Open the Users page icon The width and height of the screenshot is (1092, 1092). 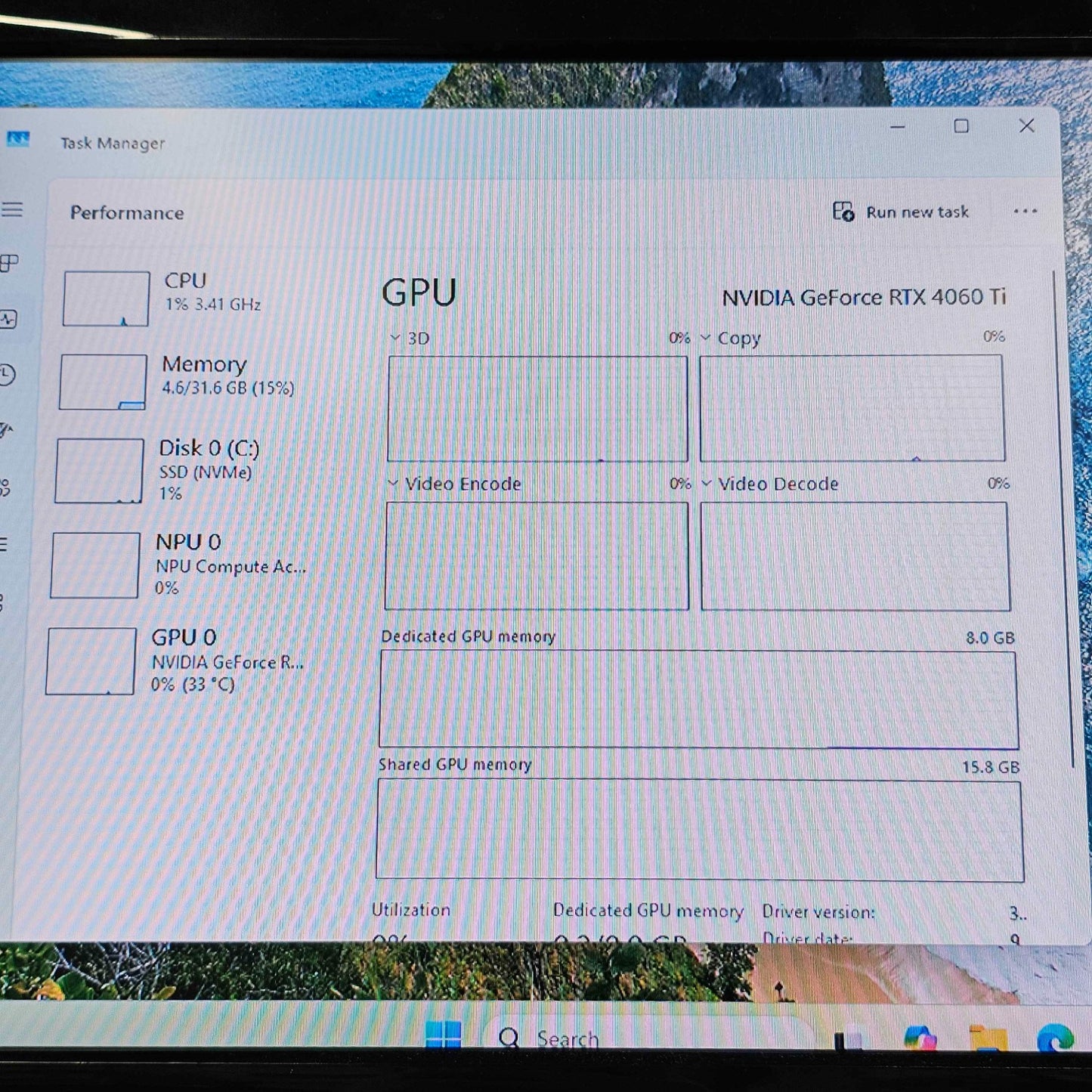(x=5, y=487)
